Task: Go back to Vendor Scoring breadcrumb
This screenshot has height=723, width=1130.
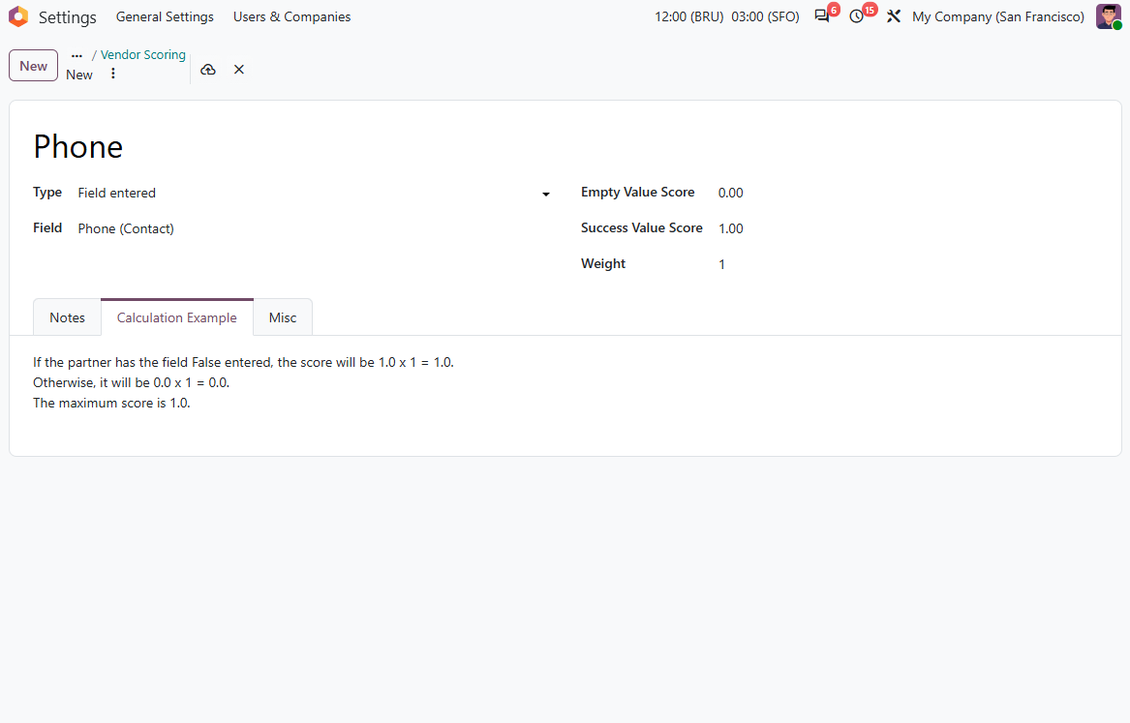Action: coord(143,55)
